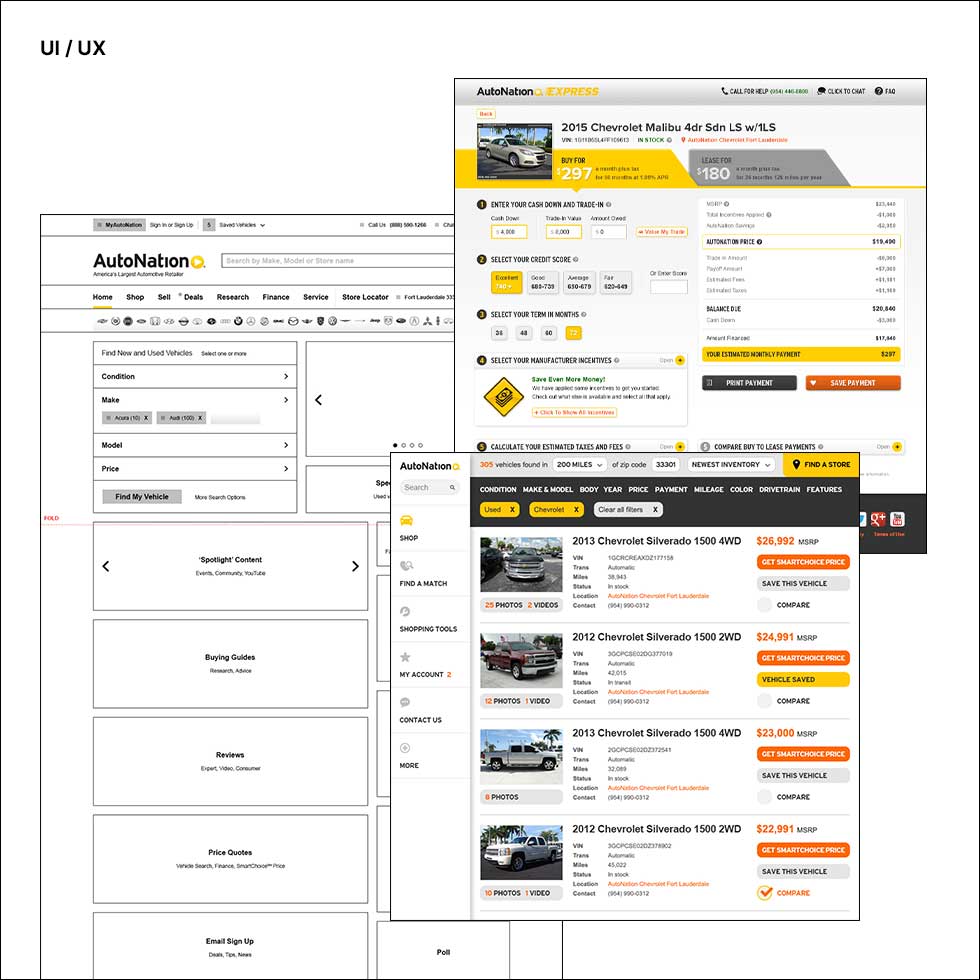Open Contact Us chat bubble icon

tap(405, 702)
